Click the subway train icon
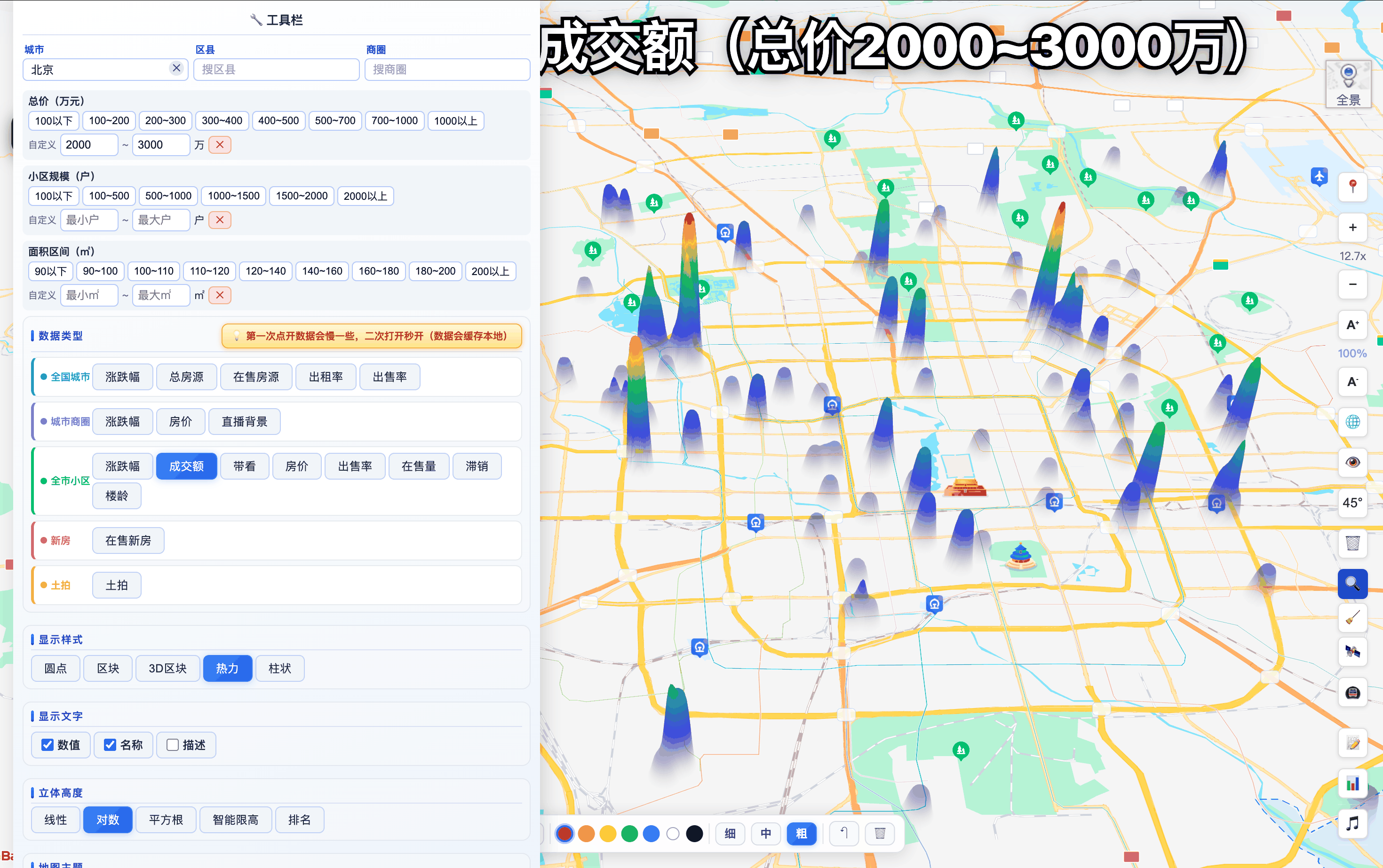Screen dimensions: 1383x868 click(x=1352, y=692)
